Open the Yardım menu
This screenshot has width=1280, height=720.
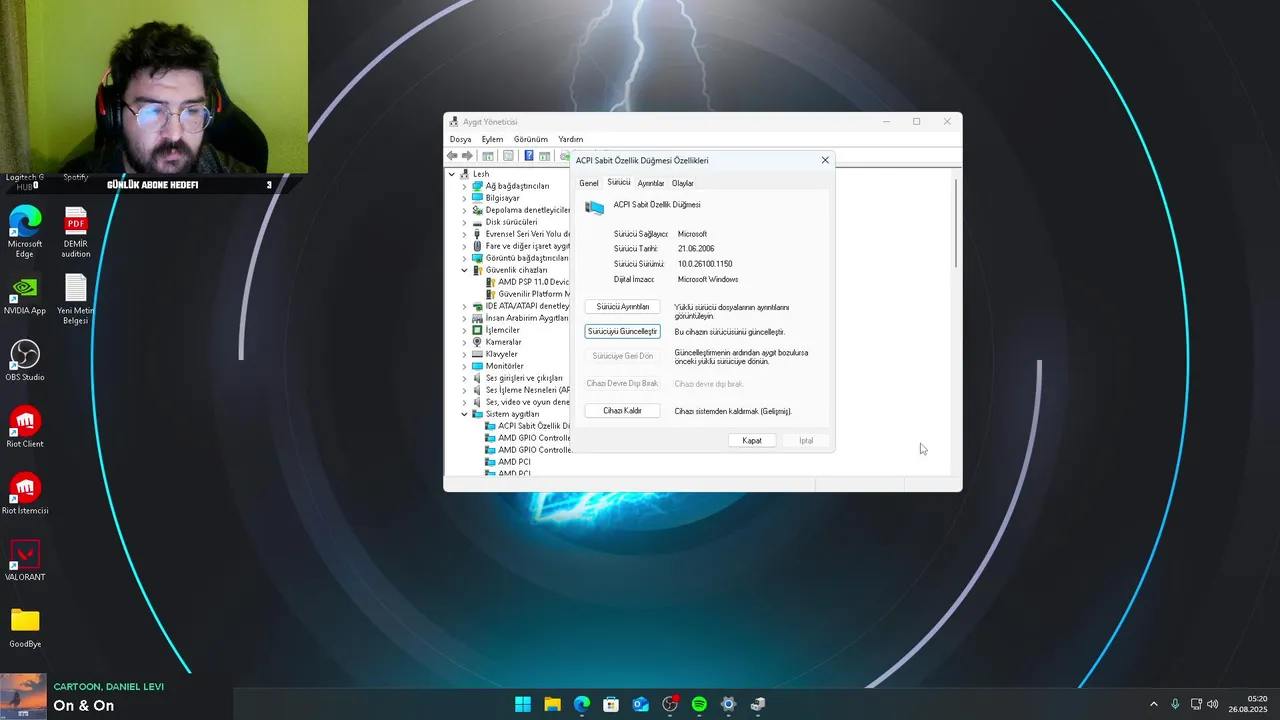(x=570, y=139)
